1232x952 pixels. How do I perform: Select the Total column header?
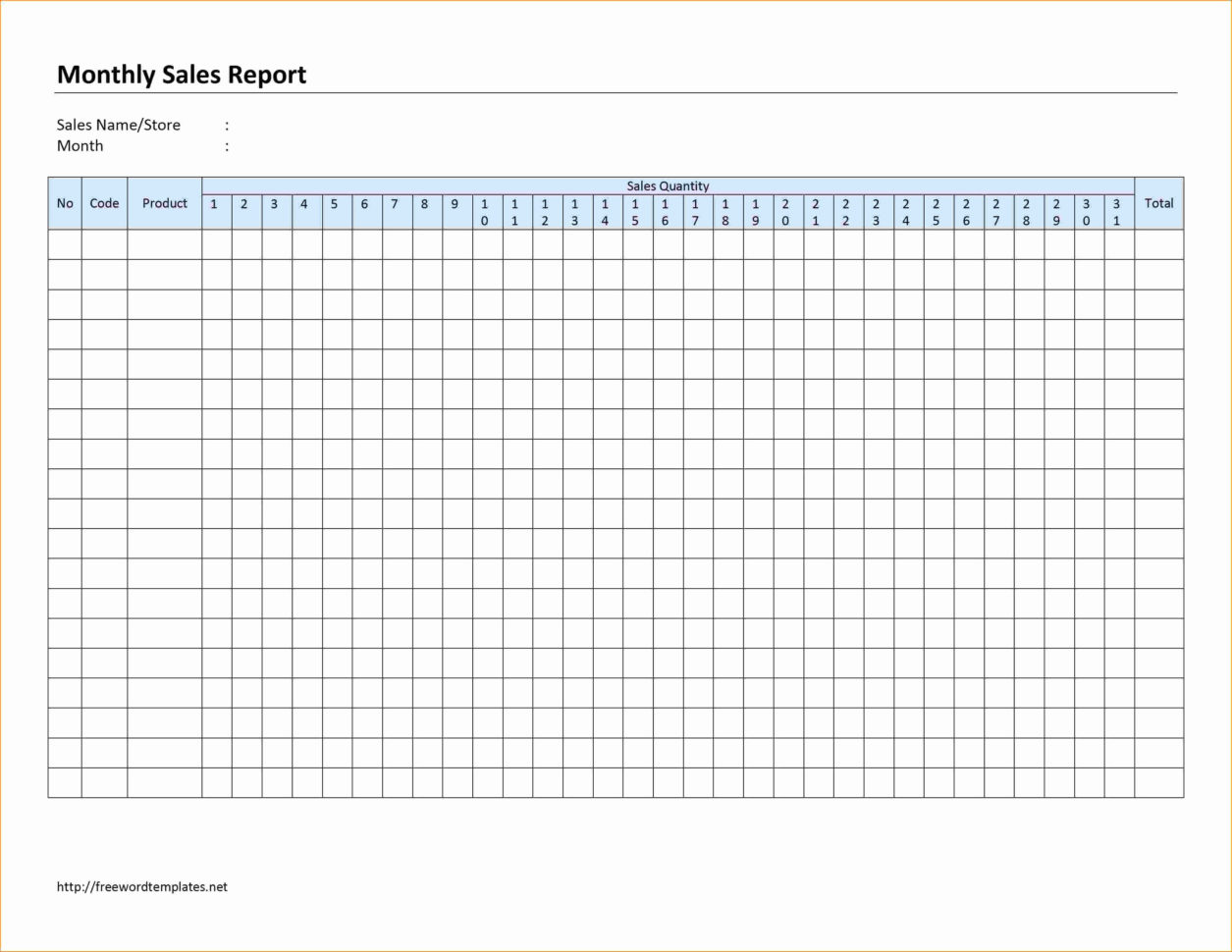1158,203
